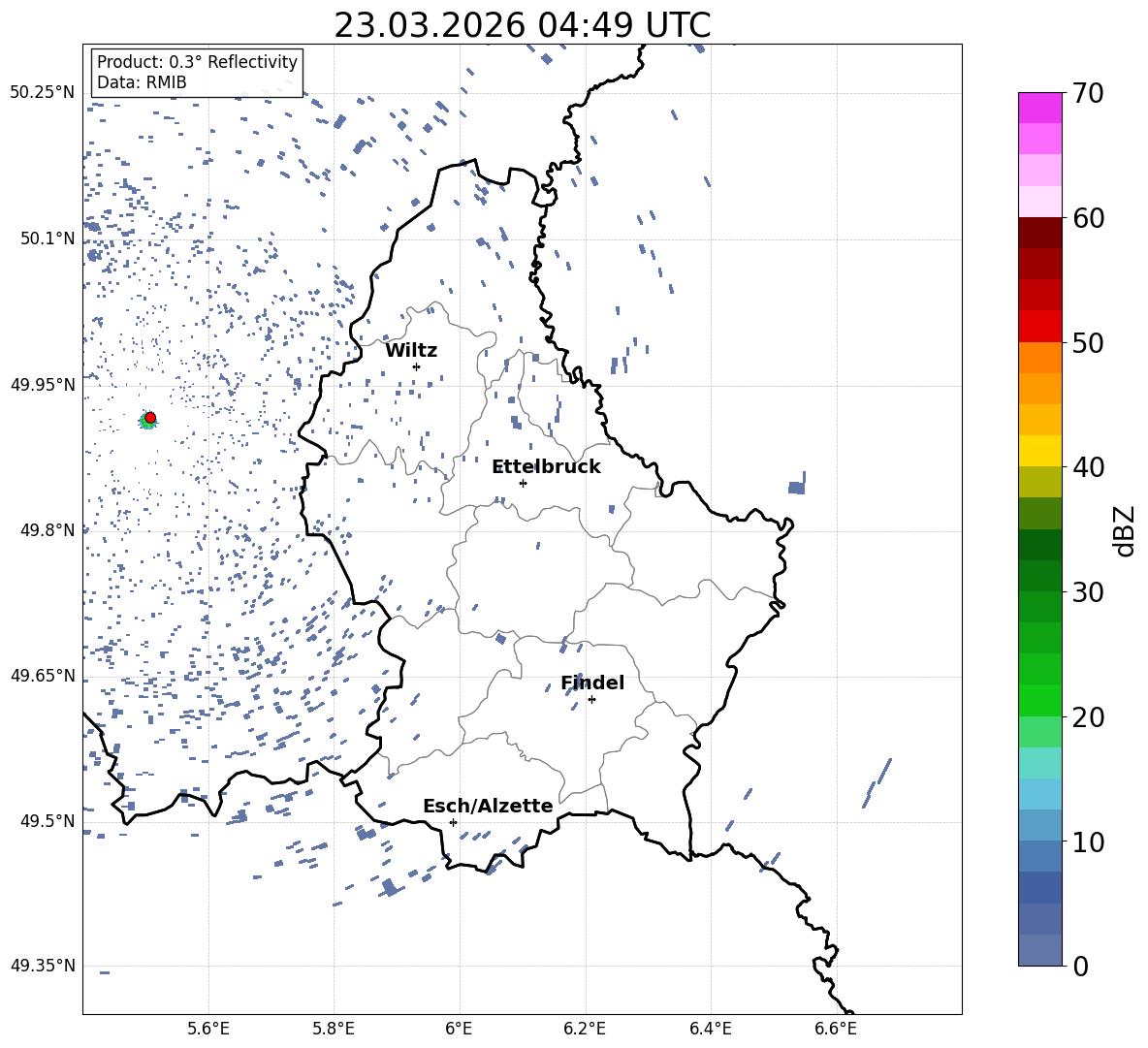Click the 30 colorbar tick label
This screenshot has width=1148, height=1048.
(1087, 592)
